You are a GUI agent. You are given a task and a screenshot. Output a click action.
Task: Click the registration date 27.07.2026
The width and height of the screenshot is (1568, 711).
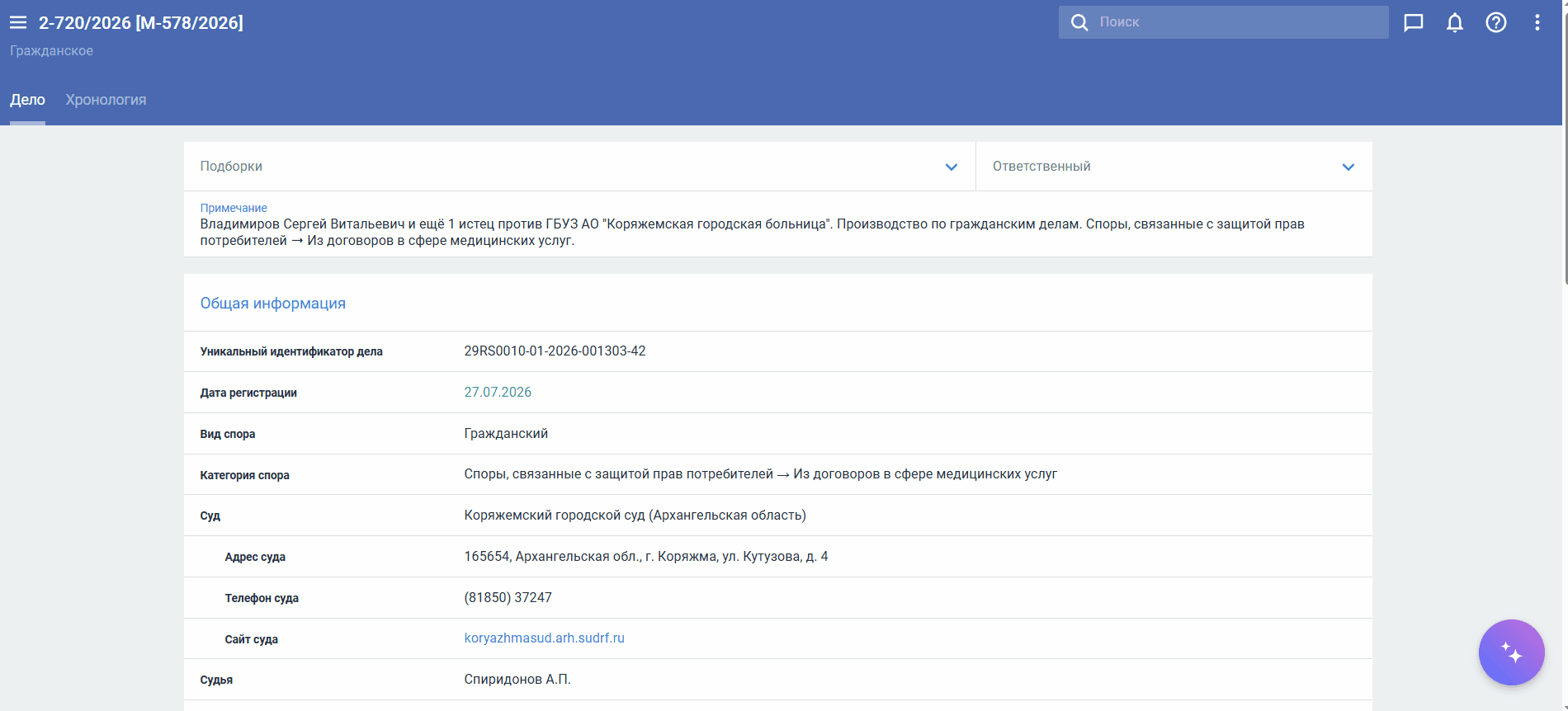click(x=498, y=393)
